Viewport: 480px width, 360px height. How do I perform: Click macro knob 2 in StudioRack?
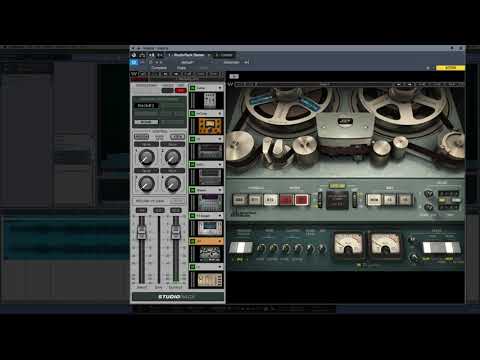click(x=172, y=157)
